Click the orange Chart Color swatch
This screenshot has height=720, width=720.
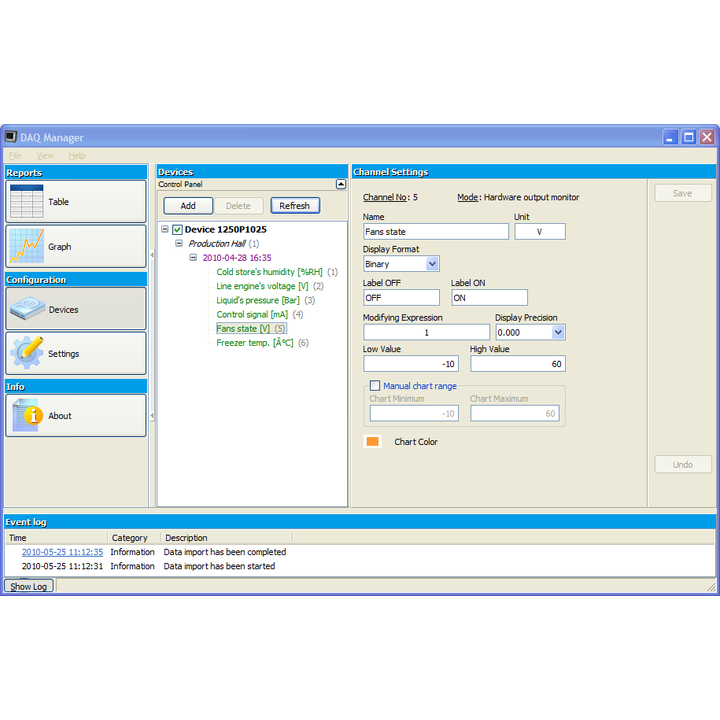click(373, 441)
